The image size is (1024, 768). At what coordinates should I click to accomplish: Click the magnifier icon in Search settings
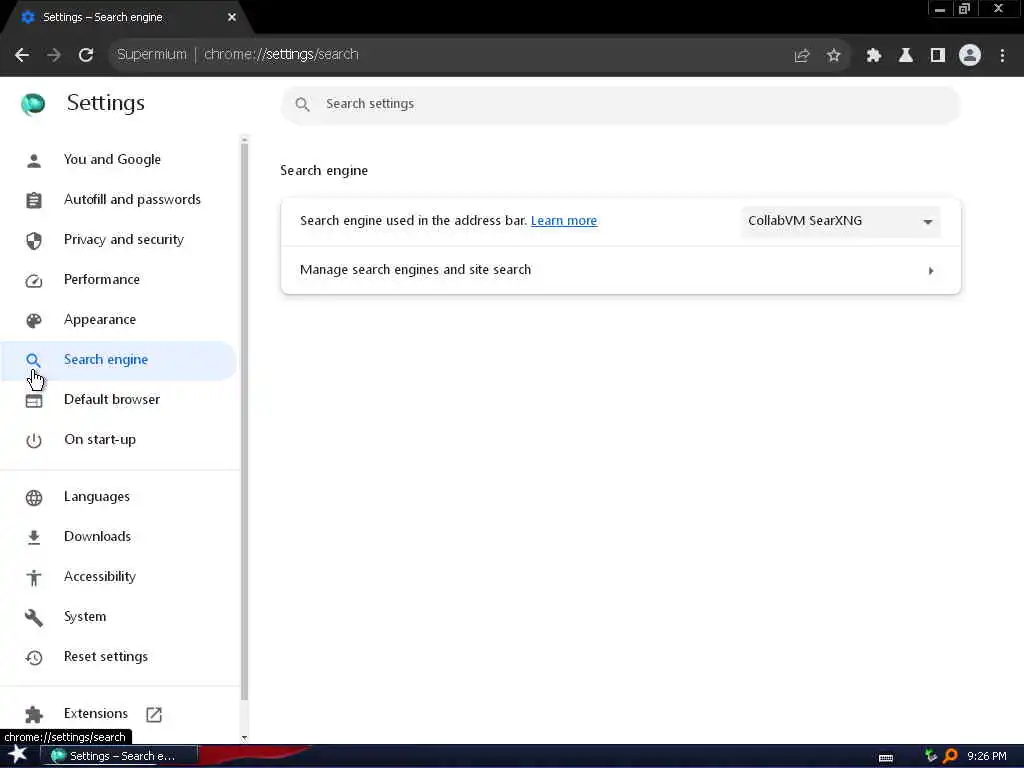(302, 104)
